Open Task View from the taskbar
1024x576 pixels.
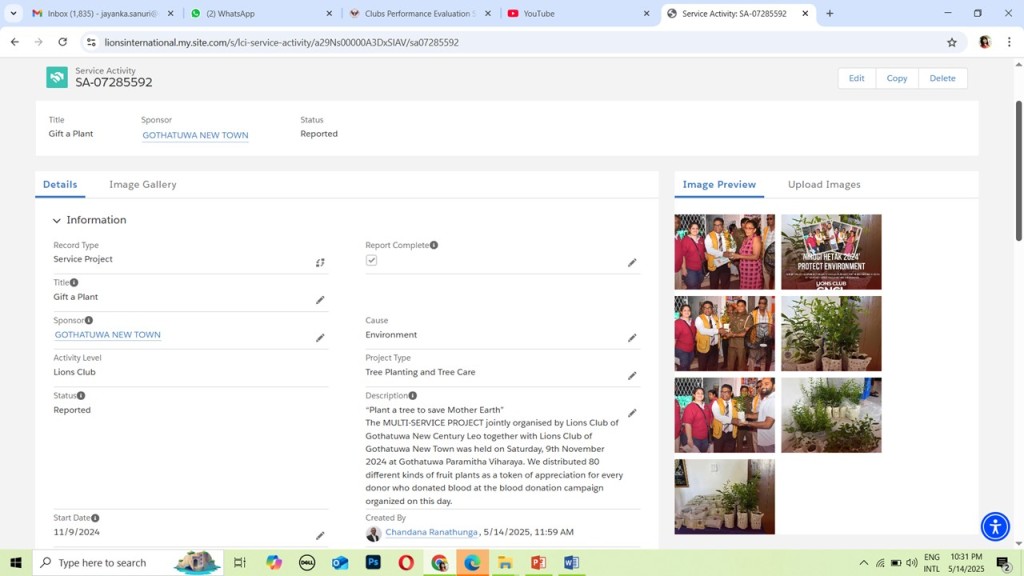pos(240,562)
